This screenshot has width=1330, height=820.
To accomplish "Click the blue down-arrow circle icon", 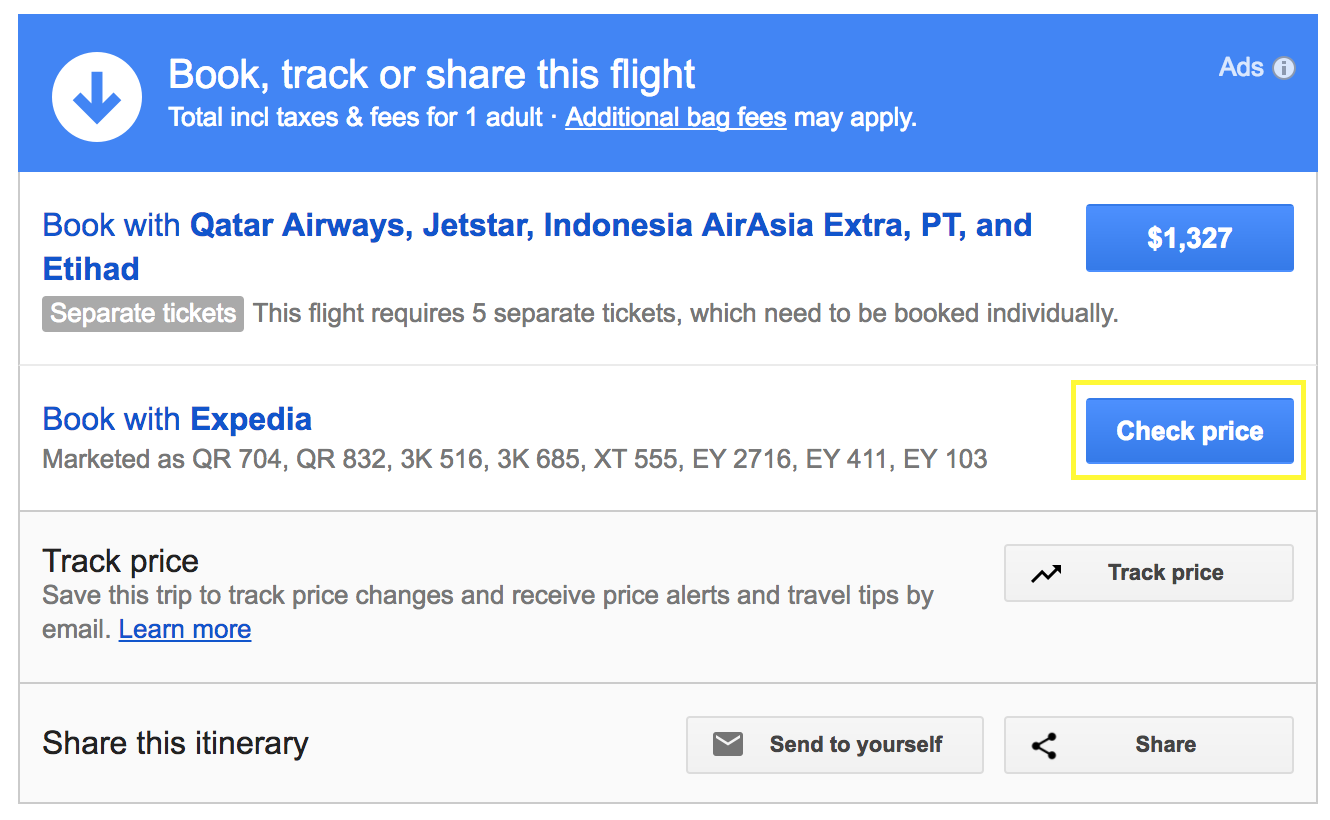I will click(97, 96).
